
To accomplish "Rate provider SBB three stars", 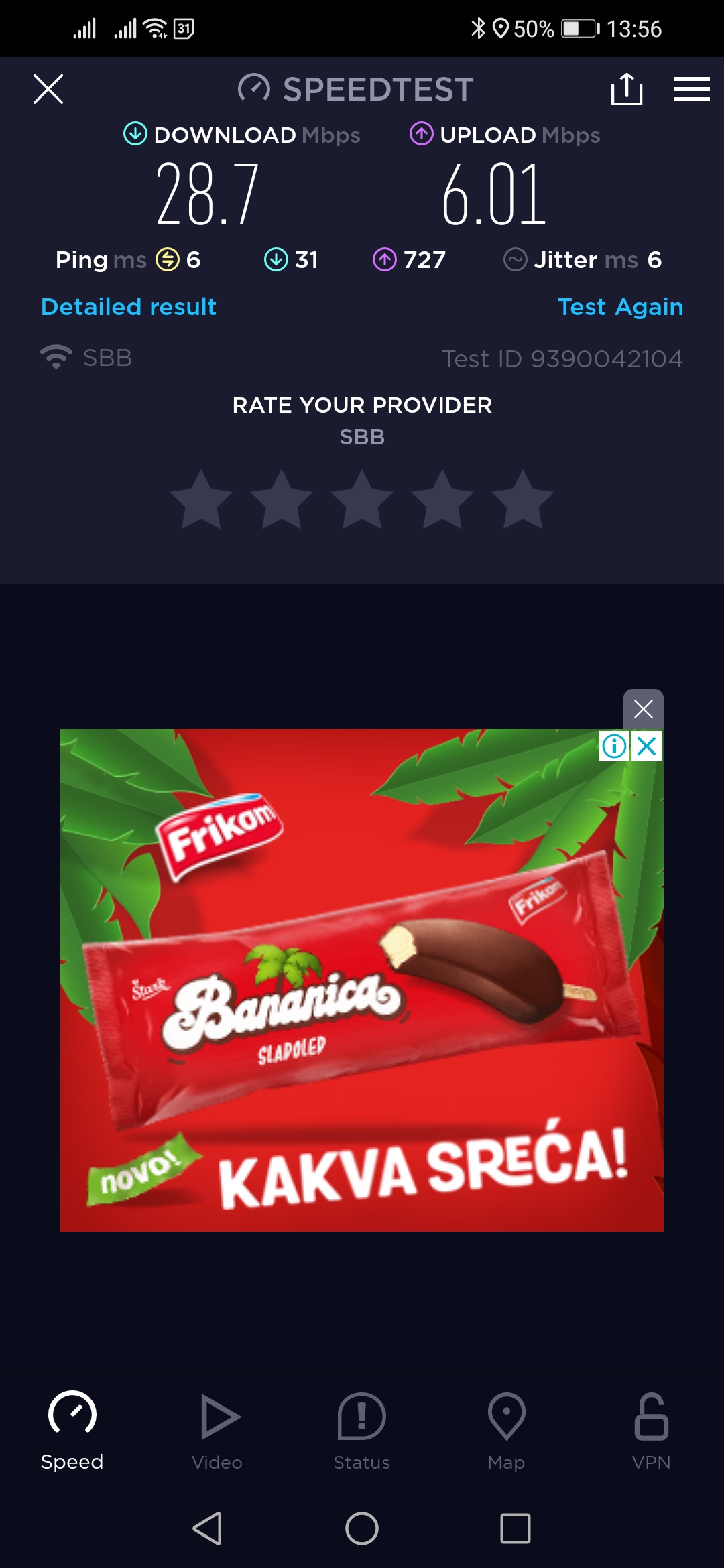I will 362,500.
